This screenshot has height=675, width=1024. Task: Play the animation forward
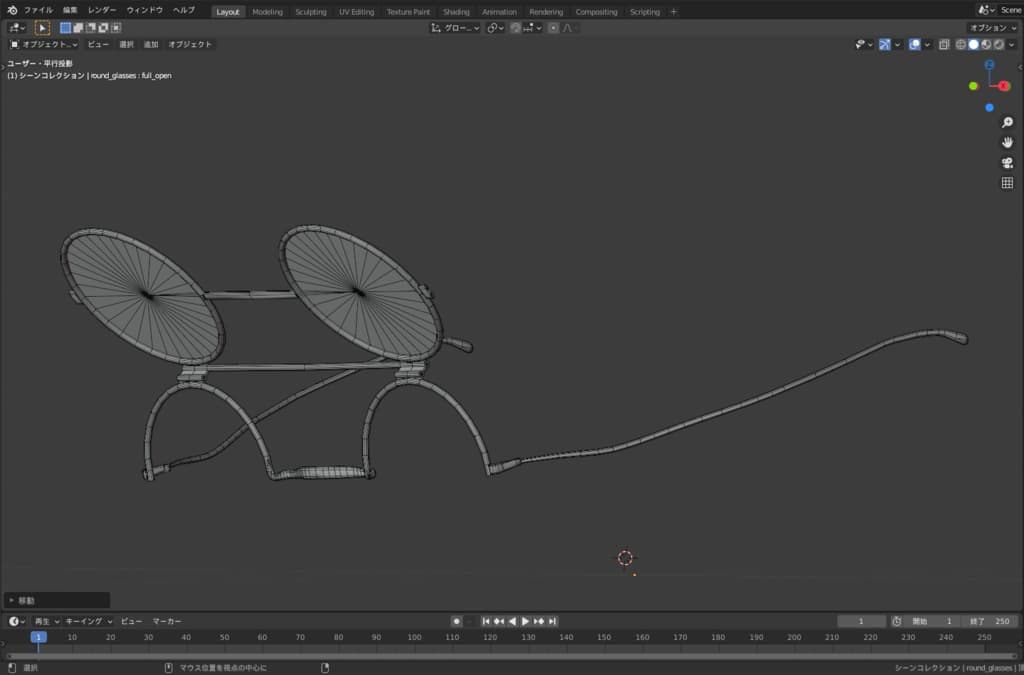(x=525, y=621)
